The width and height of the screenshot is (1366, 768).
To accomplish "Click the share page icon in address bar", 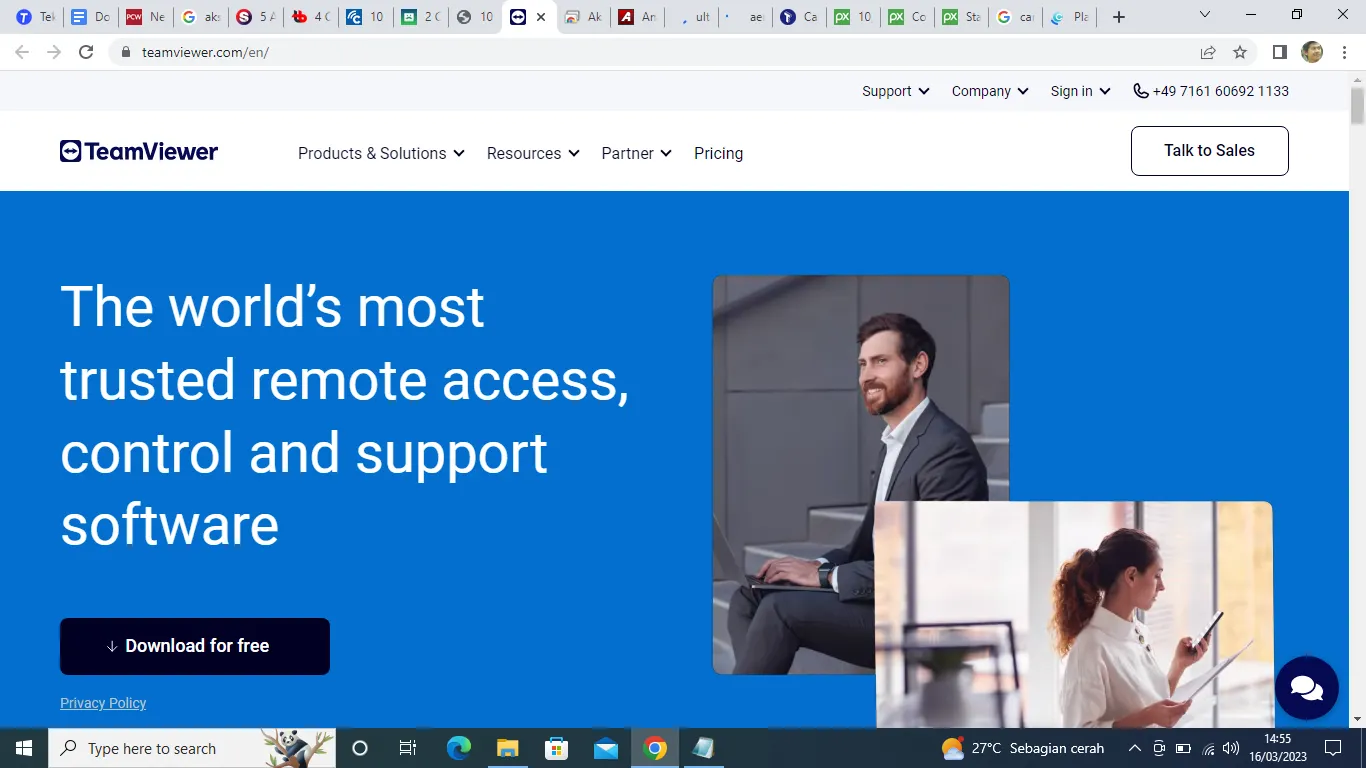I will point(1208,52).
